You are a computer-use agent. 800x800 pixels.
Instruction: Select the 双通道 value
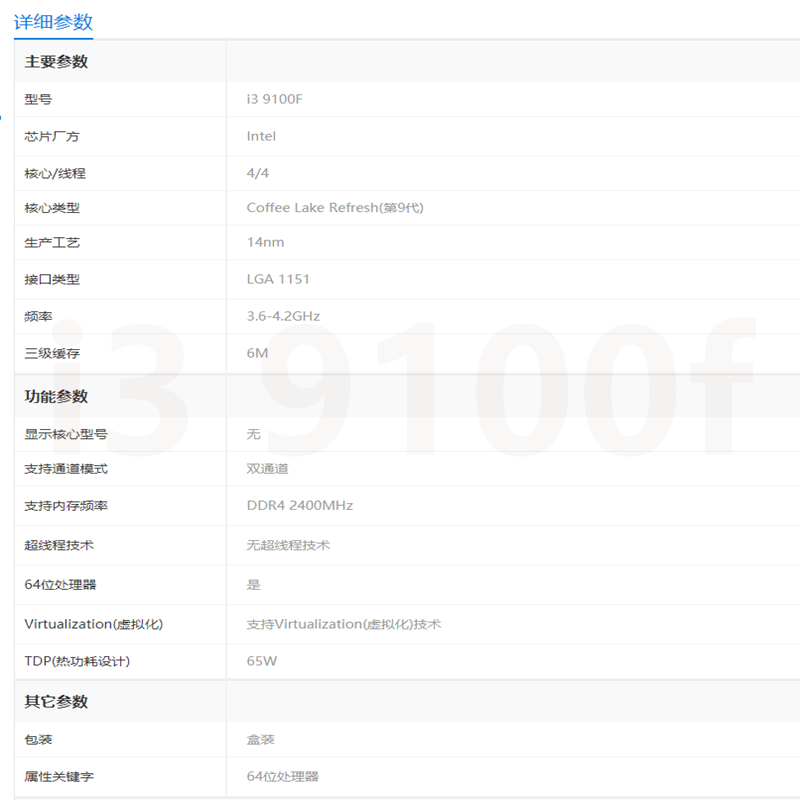coord(267,469)
